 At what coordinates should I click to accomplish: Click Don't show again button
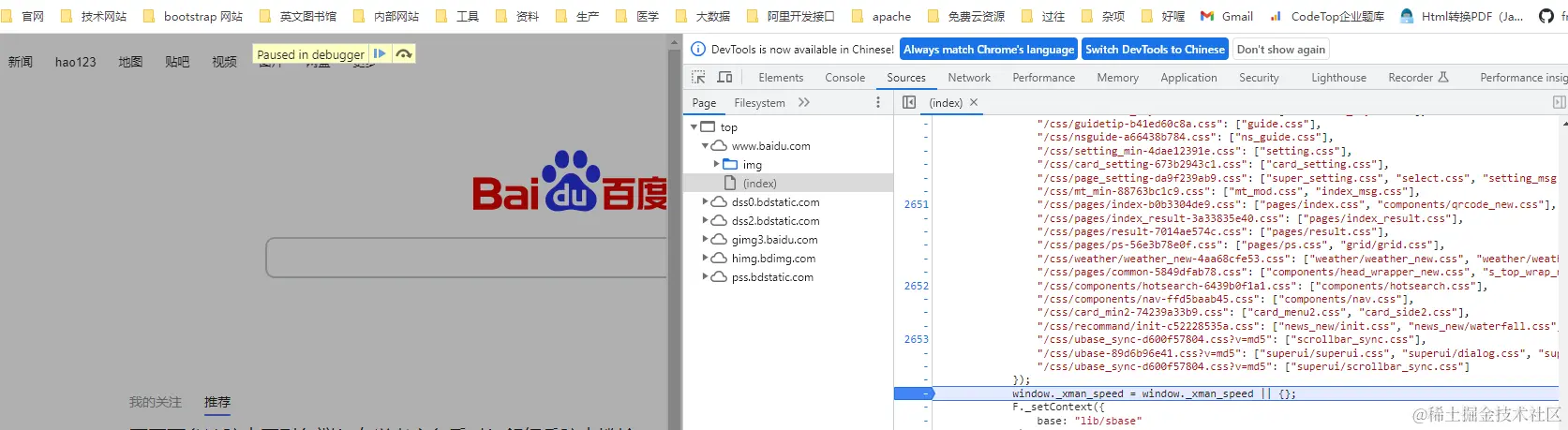tap(1280, 50)
